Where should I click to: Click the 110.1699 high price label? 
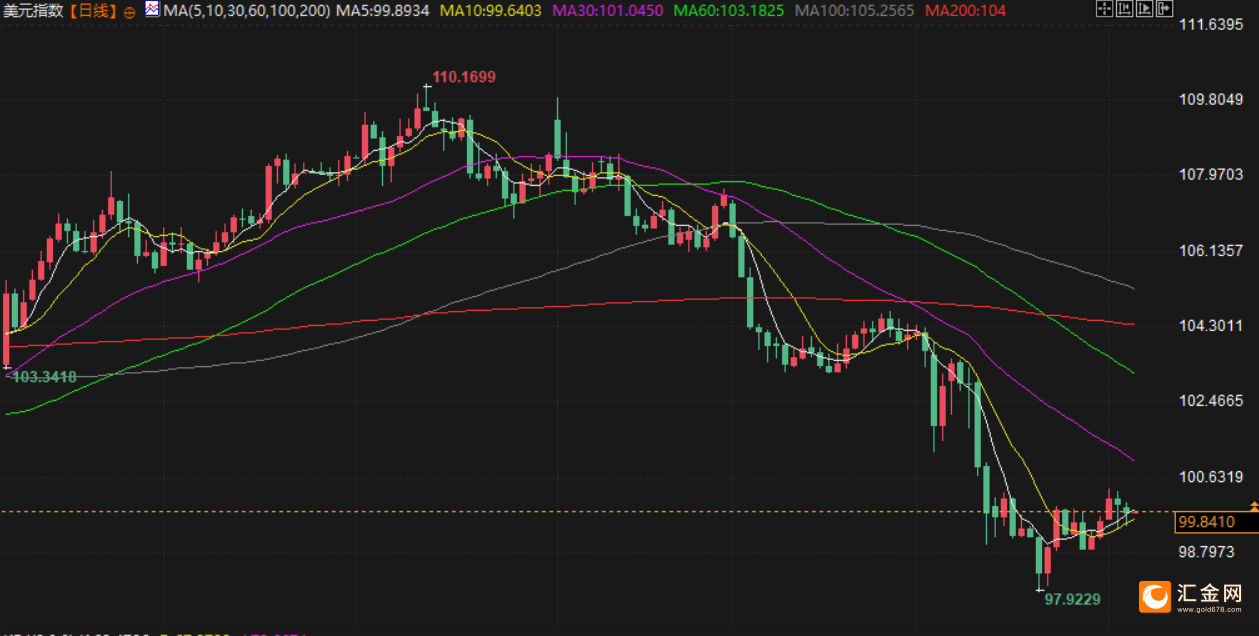point(464,77)
